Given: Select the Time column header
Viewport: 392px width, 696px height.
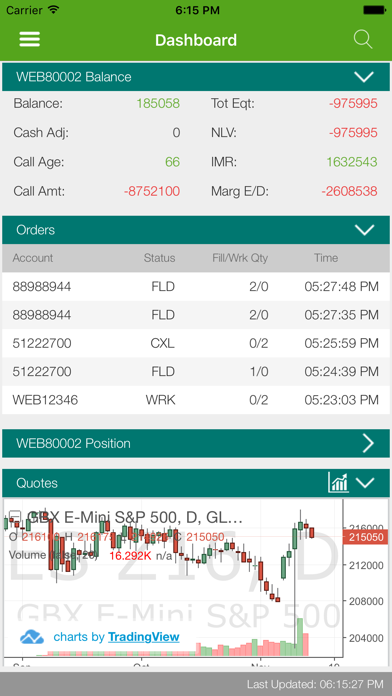Looking at the screenshot, I should pos(326,258).
